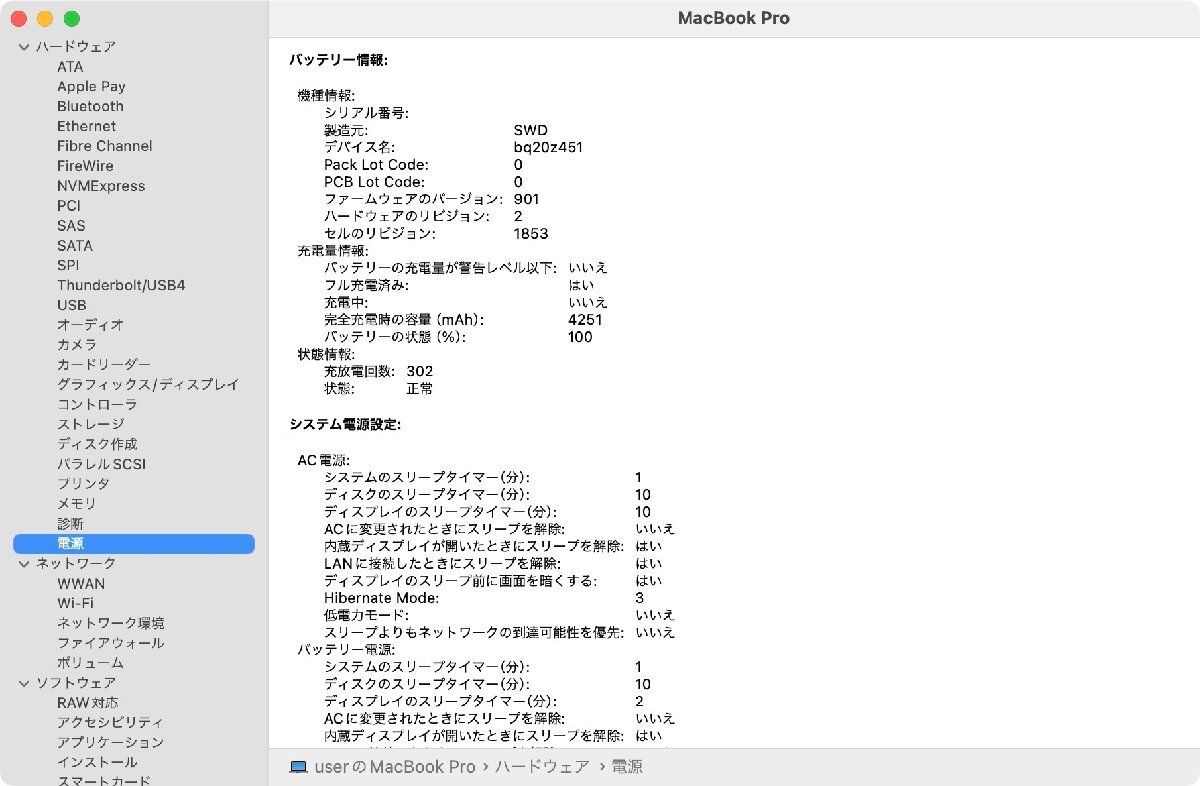
Task: Select Fibre Channel in the sidebar
Action: [x=105, y=146]
